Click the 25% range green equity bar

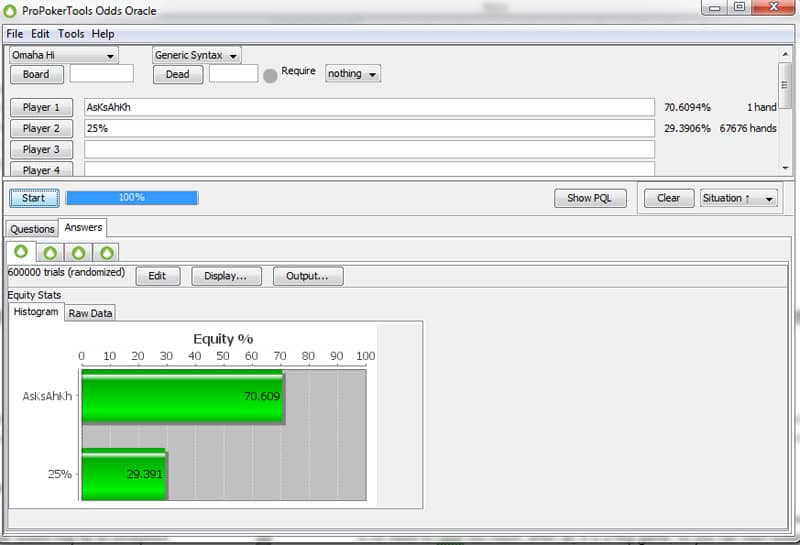click(124, 474)
